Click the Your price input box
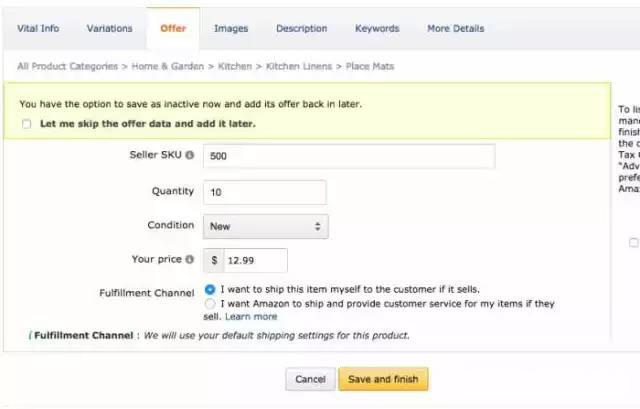Screen dimensions: 640x409 255,260
